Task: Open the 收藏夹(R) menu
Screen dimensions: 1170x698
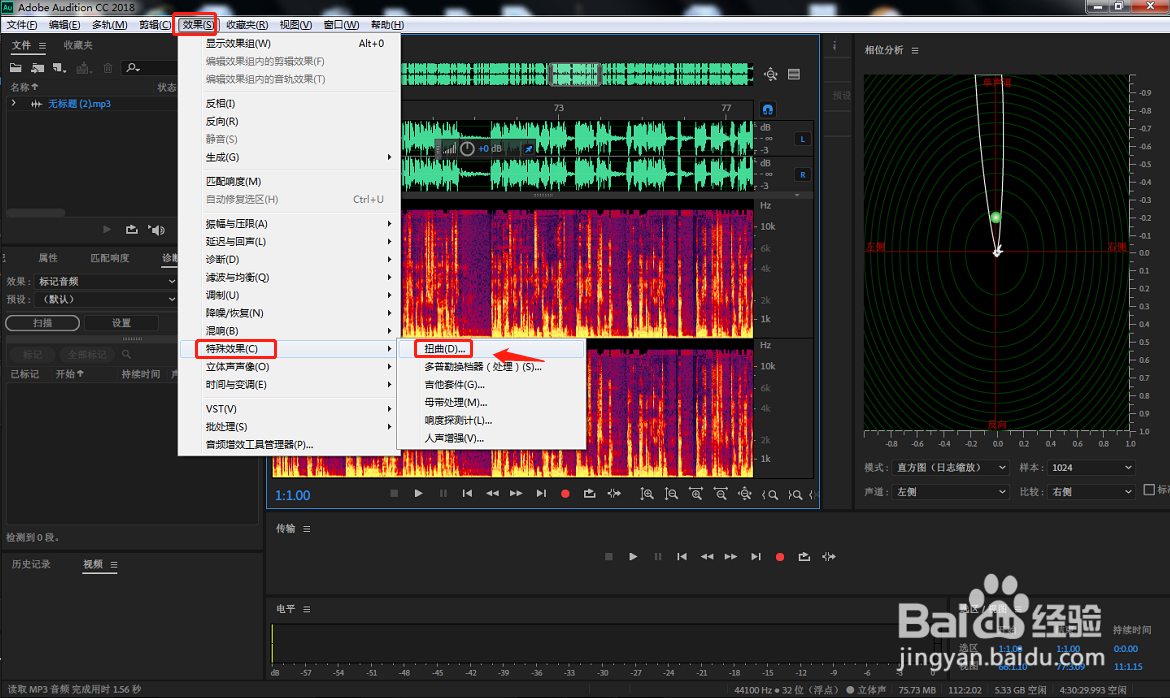Action: coord(247,25)
